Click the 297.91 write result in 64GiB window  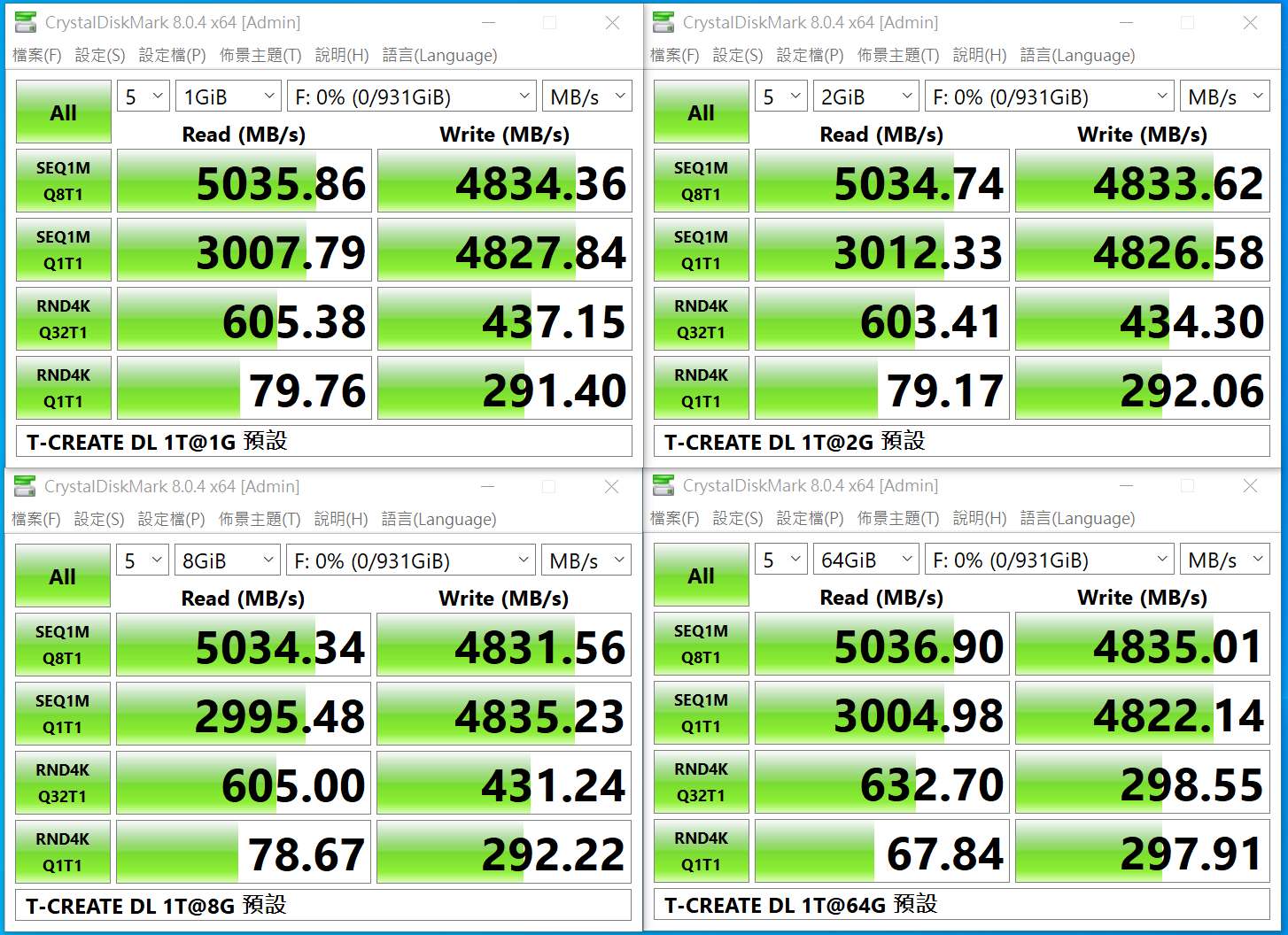(x=1143, y=852)
